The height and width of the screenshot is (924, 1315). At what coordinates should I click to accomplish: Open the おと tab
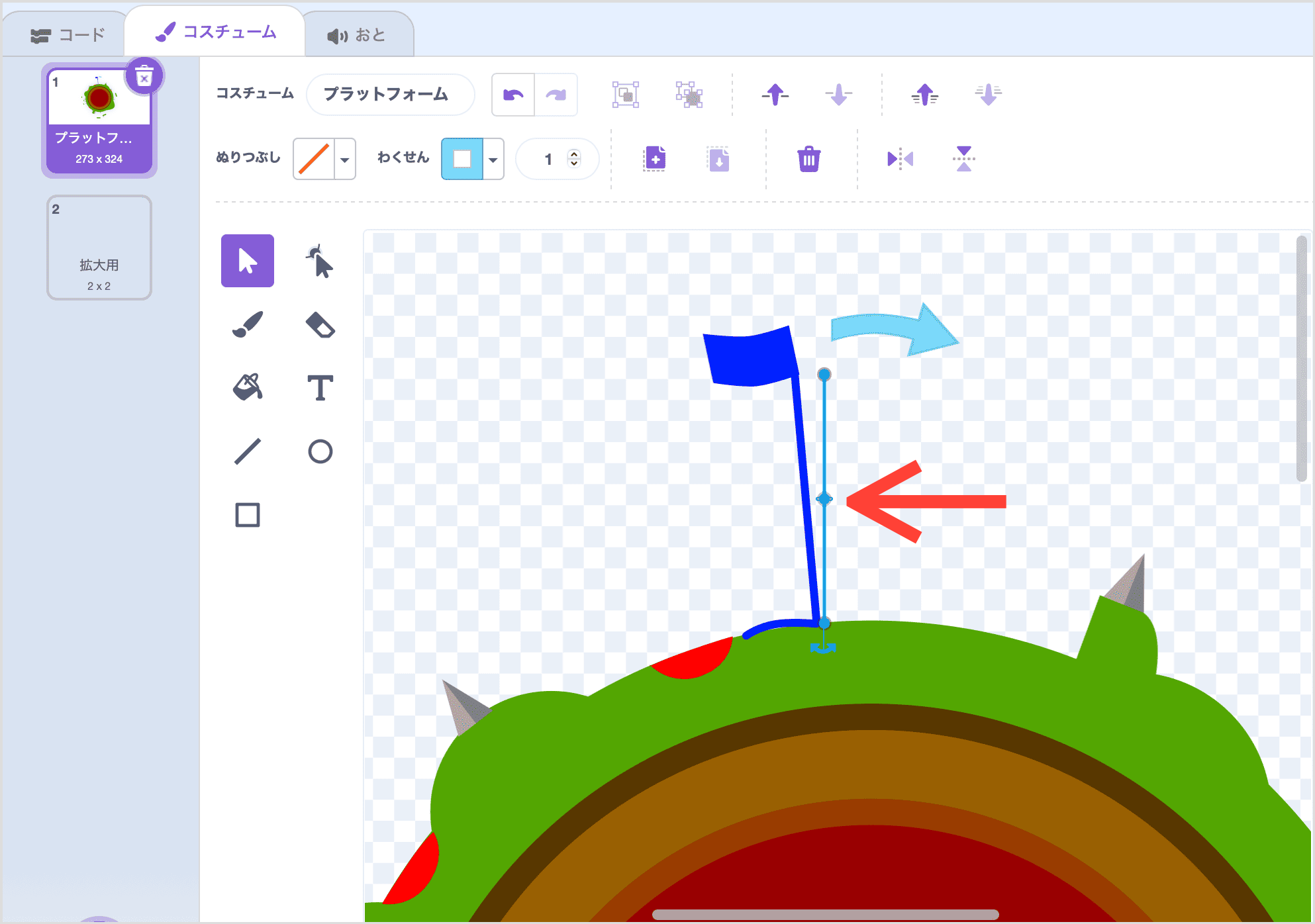click(358, 32)
